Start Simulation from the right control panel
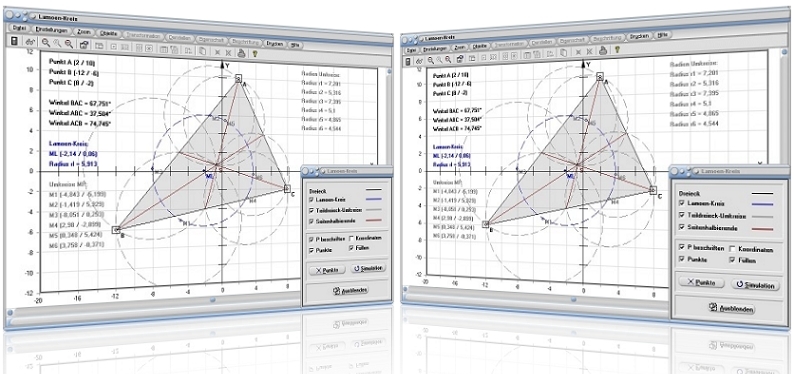Screen dimensions: 794x374 [x=756, y=285]
